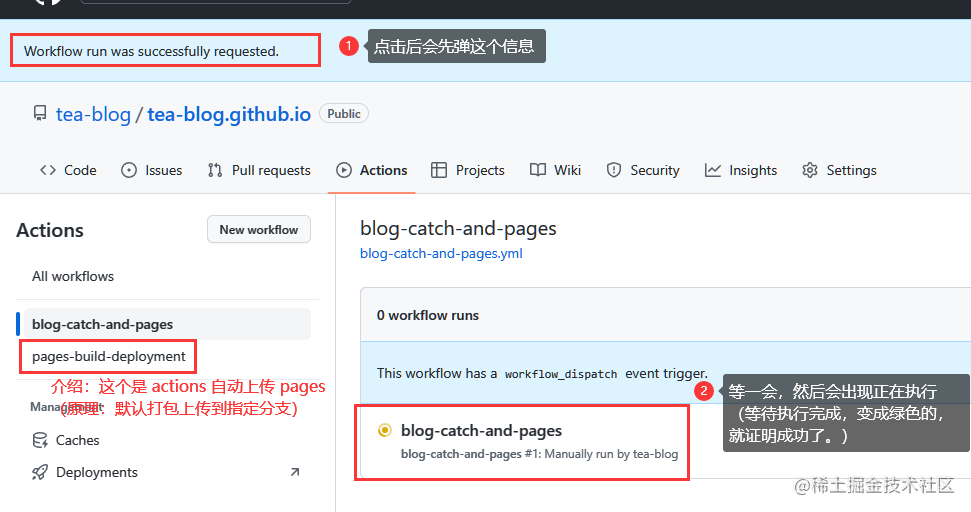The width and height of the screenshot is (971, 512).
Task: Click the repository icon beside tea-blog
Action: 40,113
